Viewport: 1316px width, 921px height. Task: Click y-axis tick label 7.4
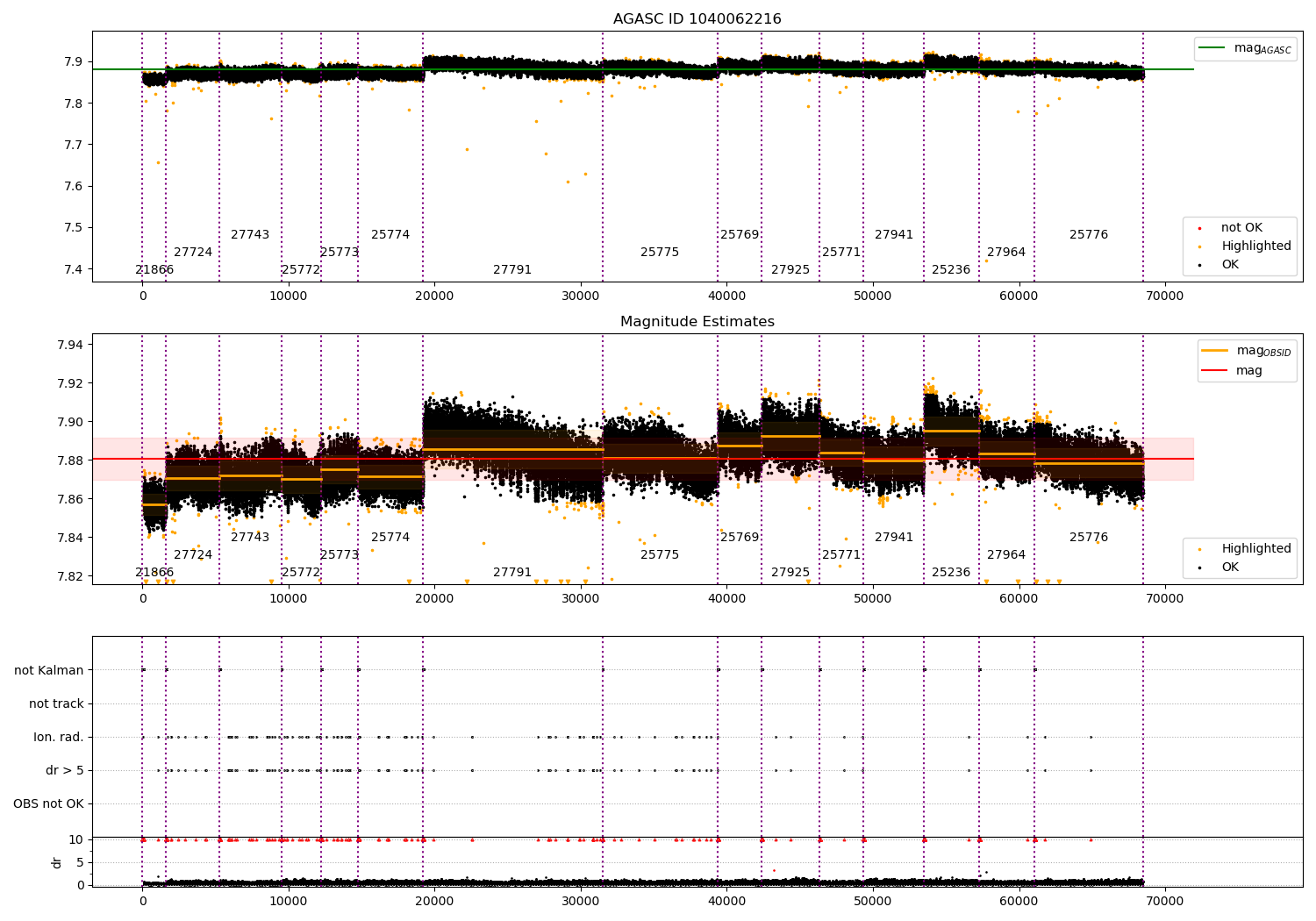(x=74, y=269)
